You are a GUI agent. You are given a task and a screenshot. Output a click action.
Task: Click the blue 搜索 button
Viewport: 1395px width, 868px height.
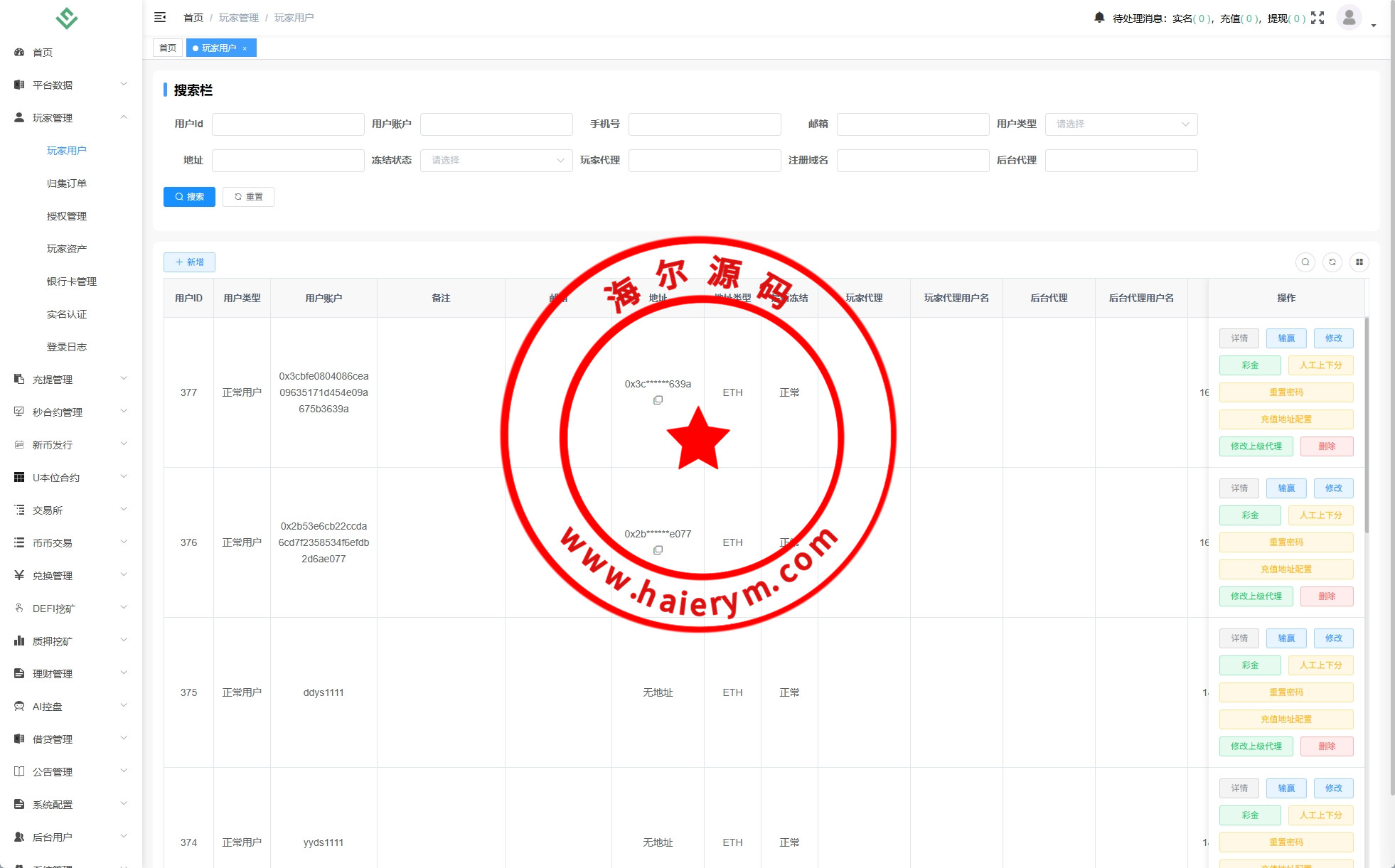point(189,197)
